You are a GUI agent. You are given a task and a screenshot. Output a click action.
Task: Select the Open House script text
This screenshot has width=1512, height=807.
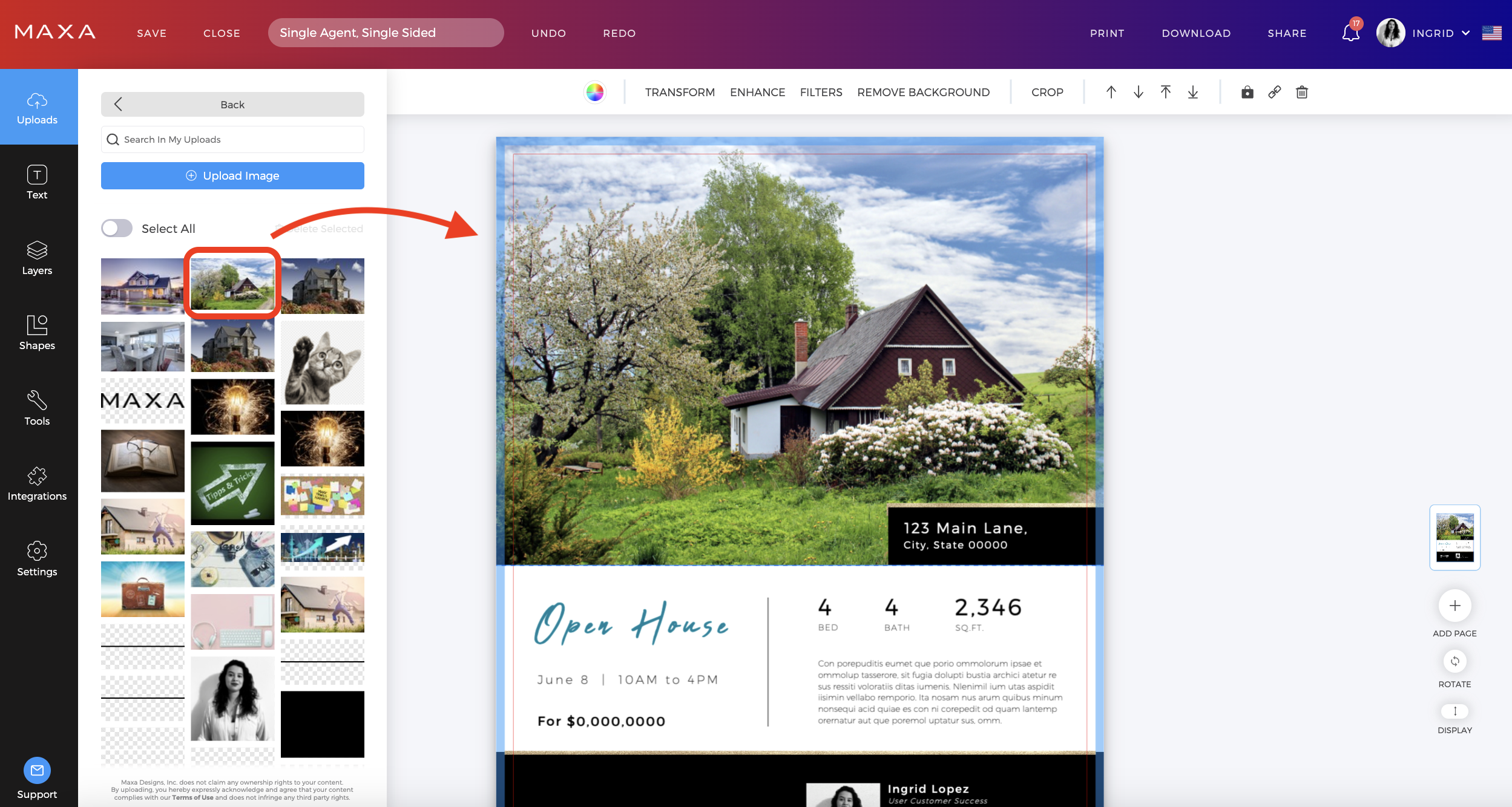coord(631,623)
